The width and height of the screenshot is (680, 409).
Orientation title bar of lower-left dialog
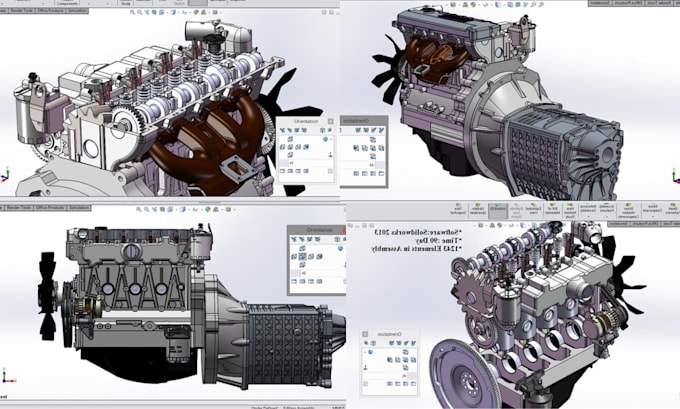click(x=317, y=230)
